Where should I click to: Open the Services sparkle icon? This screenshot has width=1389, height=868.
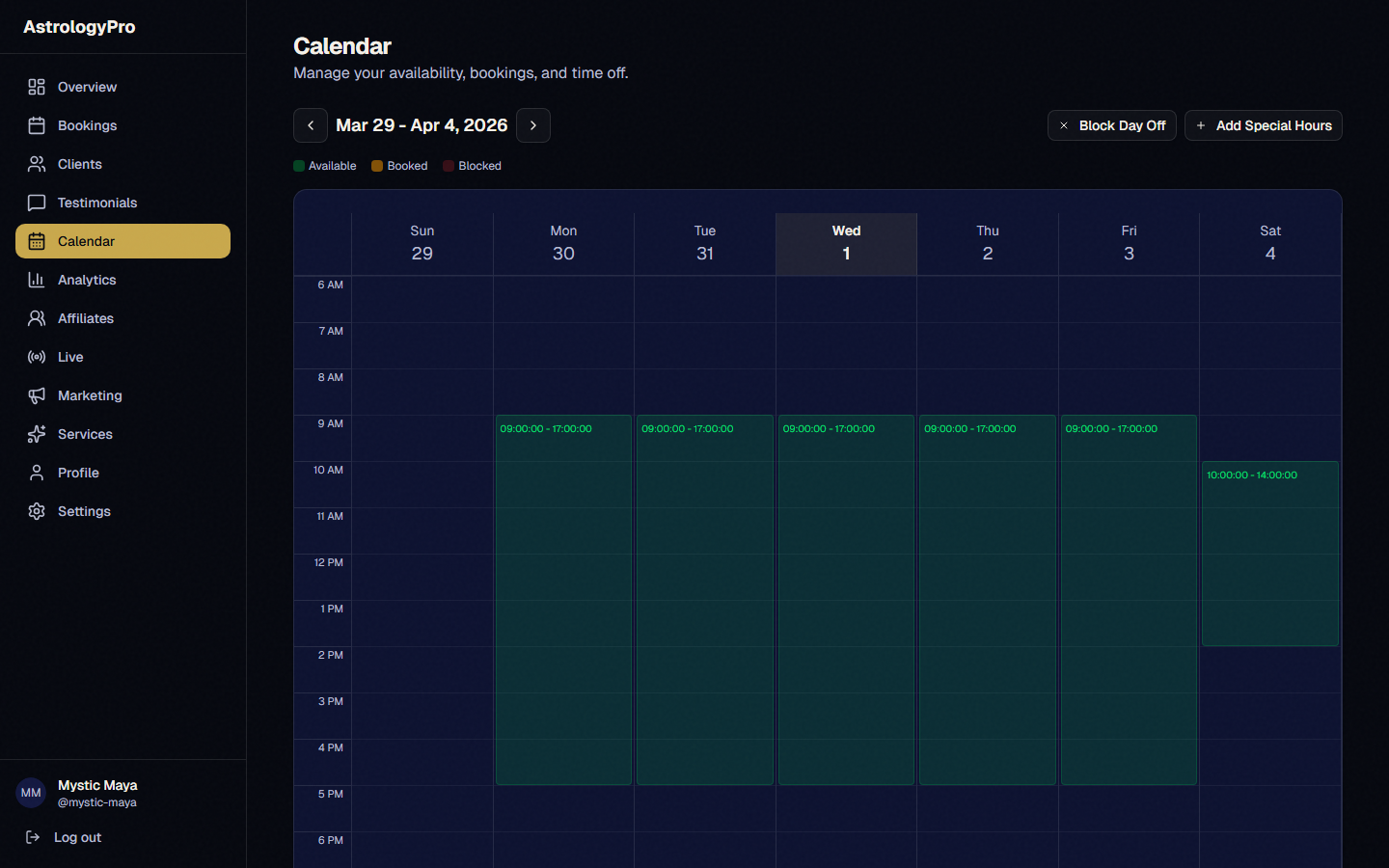coord(37,434)
